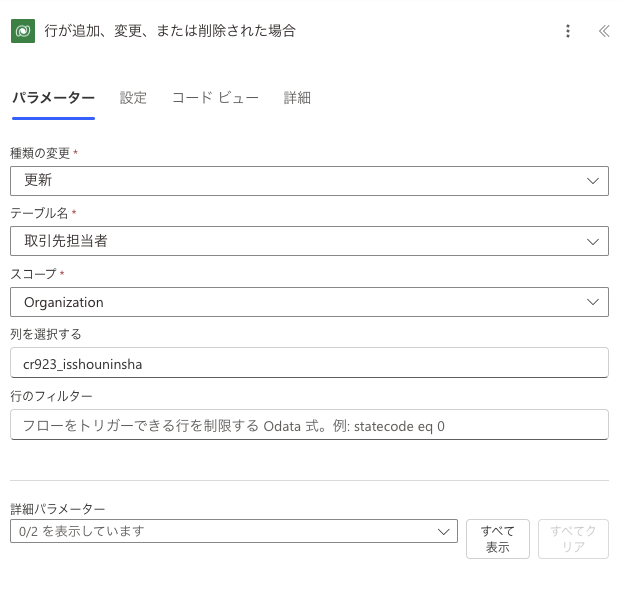Open the dropdown showing 更新
623x589 pixels.
click(300, 181)
